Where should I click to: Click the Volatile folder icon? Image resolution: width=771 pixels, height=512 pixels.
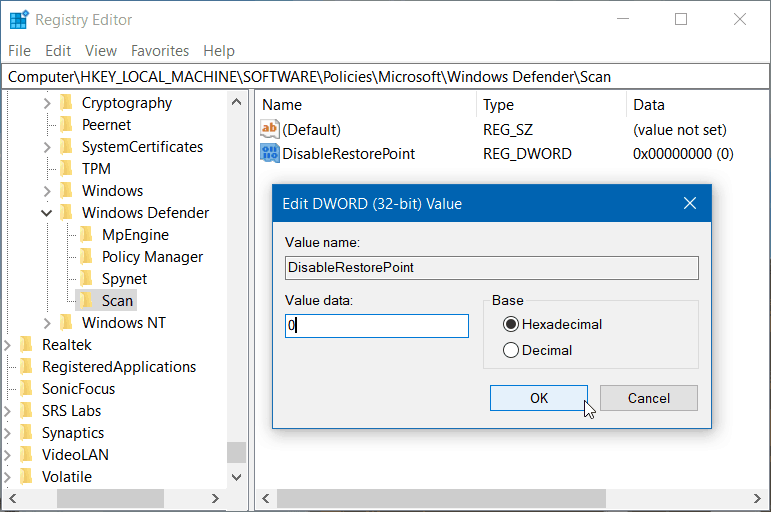[x=26, y=477]
